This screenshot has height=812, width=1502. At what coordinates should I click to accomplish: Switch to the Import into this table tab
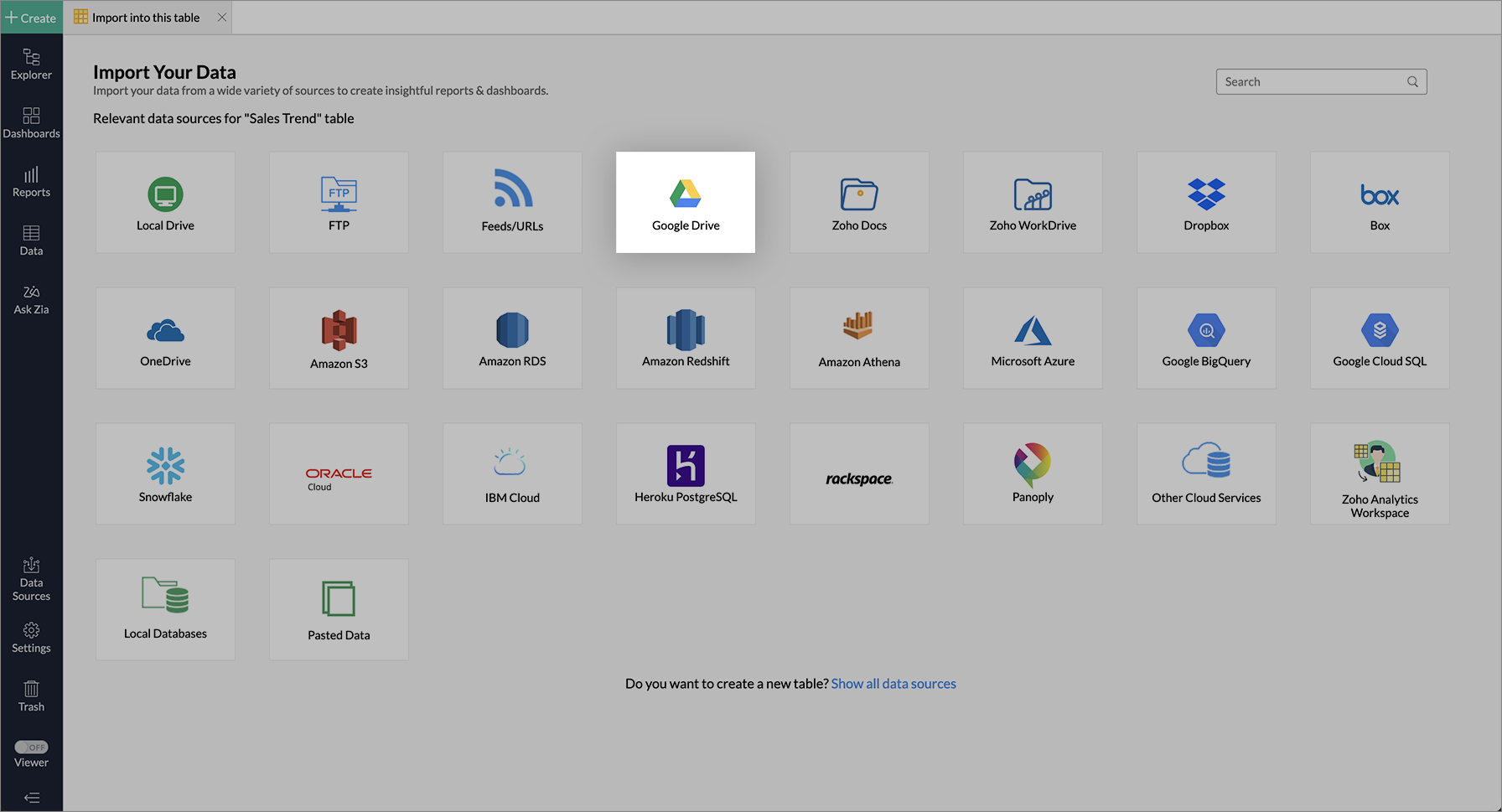[145, 18]
